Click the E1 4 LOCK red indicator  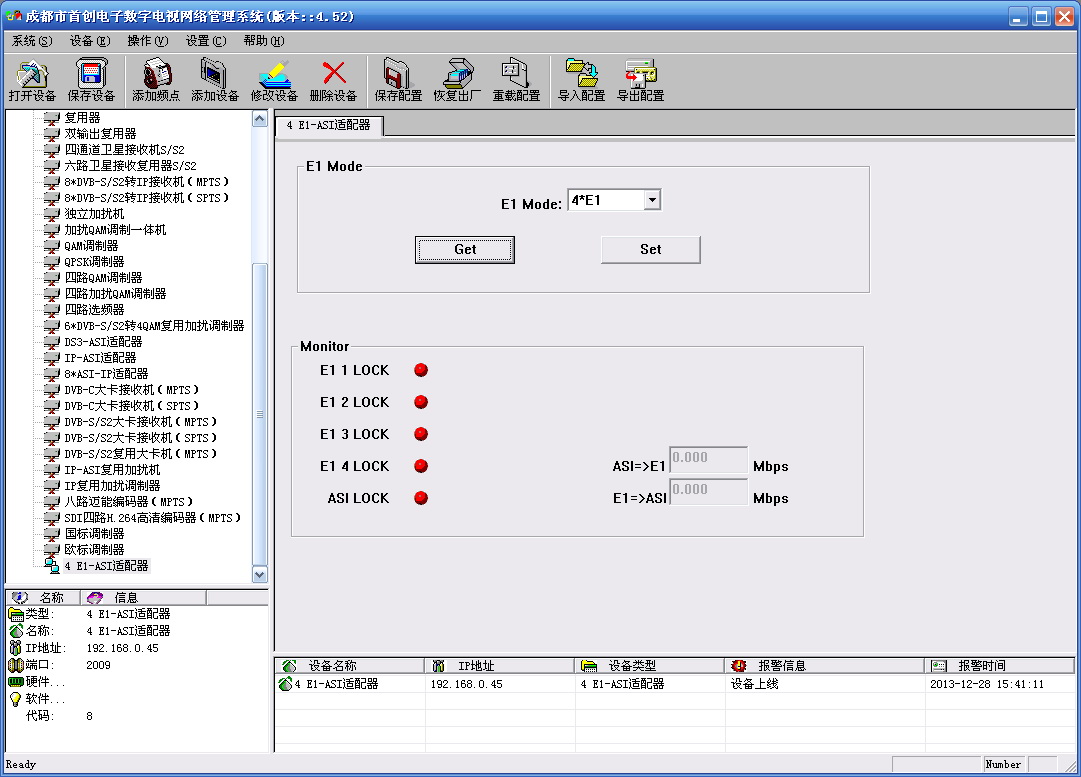click(421, 466)
